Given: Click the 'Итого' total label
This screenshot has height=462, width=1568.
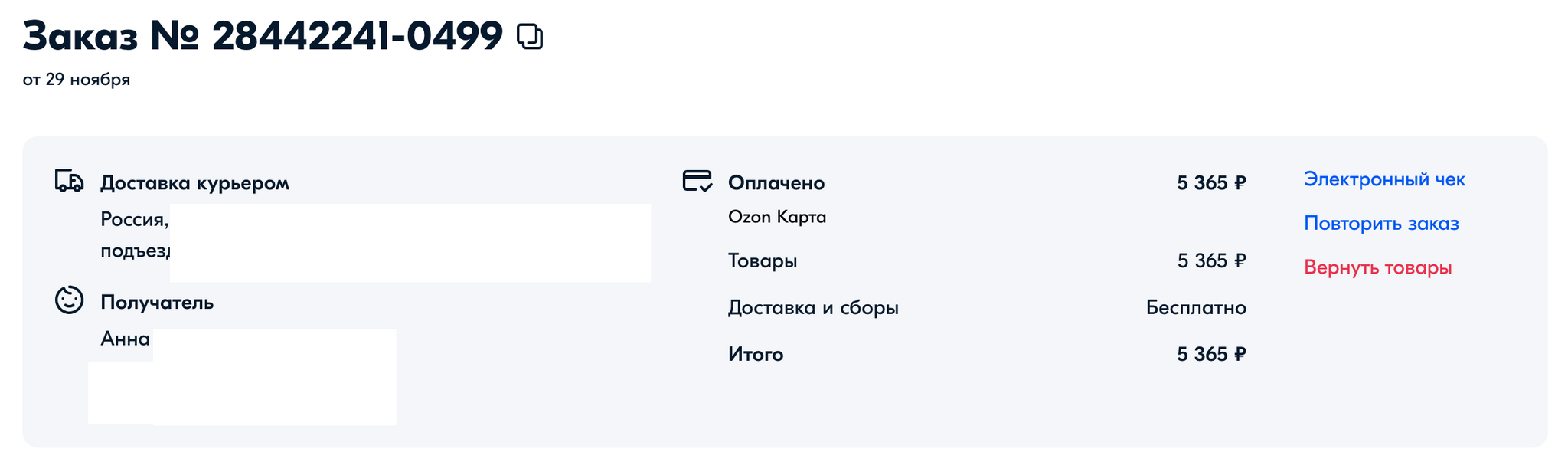Looking at the screenshot, I should click(x=755, y=355).
